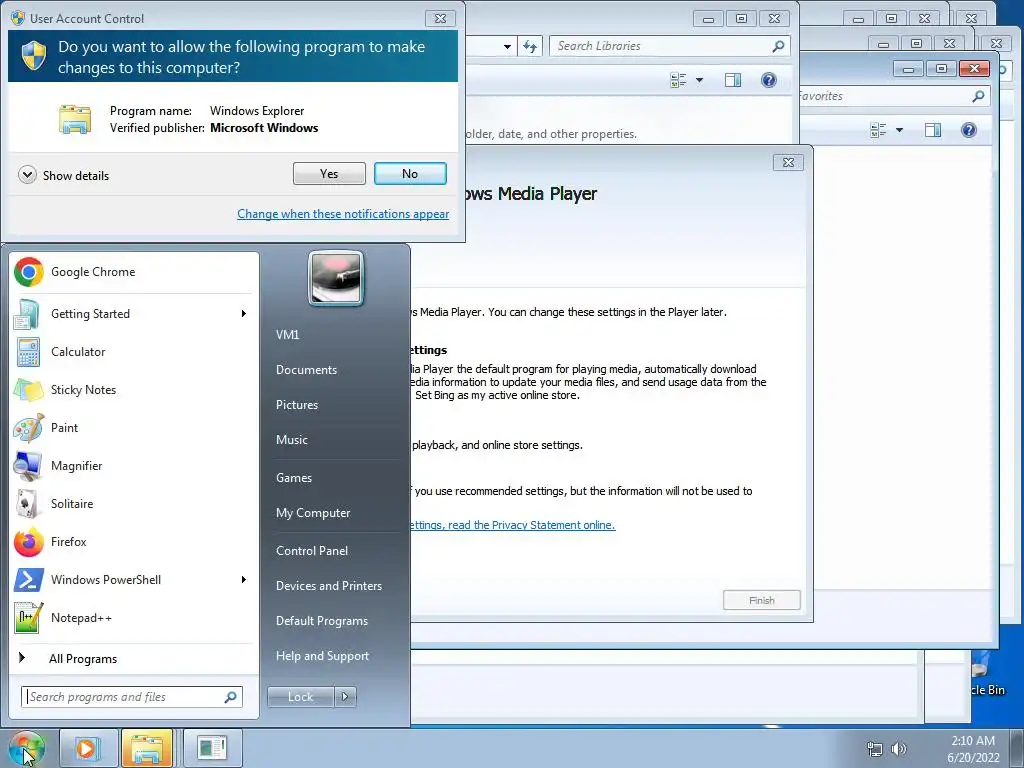Screen dimensions: 1024x768
Task: Open Windows PowerShell
Action: click(134, 579)
